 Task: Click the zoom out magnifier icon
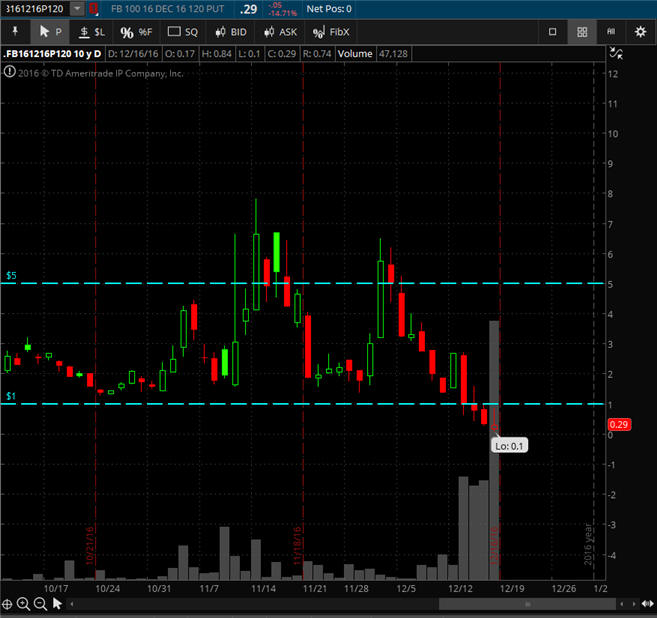point(41,604)
